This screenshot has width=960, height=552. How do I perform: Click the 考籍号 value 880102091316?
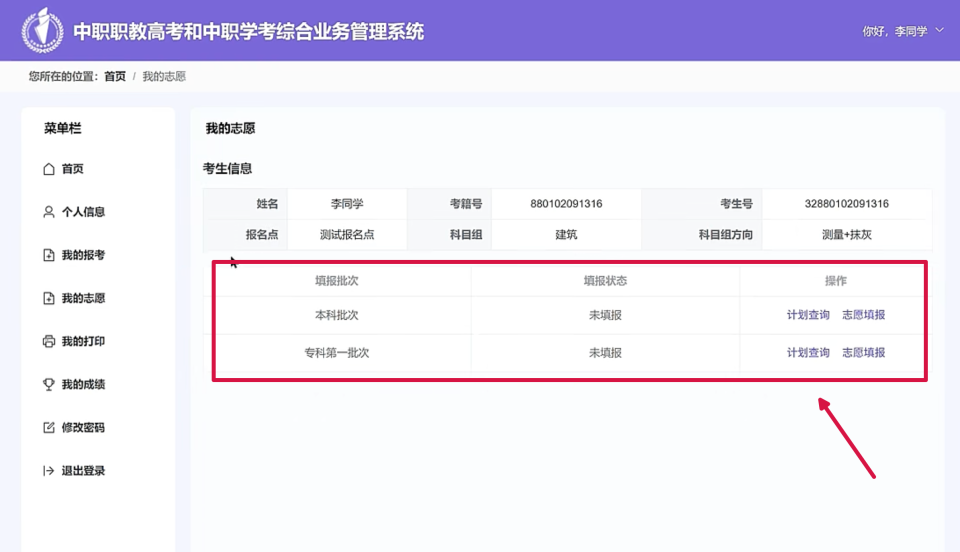pos(566,204)
